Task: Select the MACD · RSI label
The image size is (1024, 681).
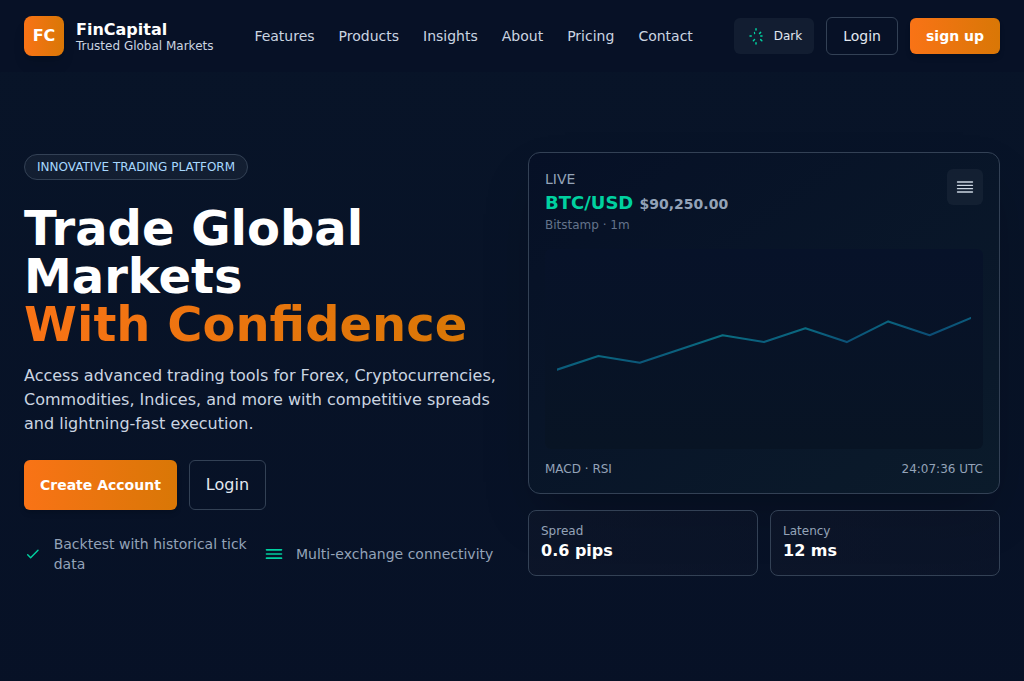Action: tap(578, 468)
